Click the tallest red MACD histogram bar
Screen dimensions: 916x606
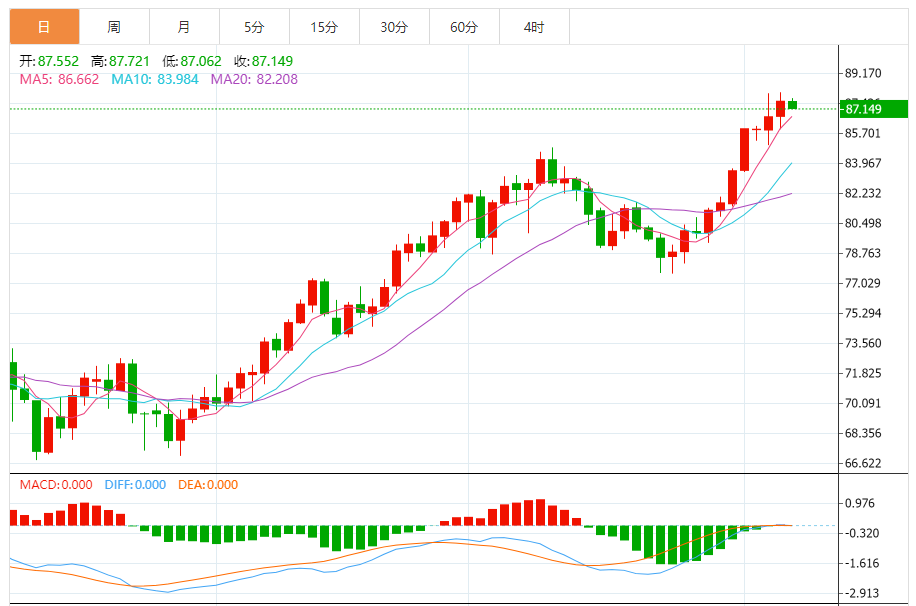540,512
